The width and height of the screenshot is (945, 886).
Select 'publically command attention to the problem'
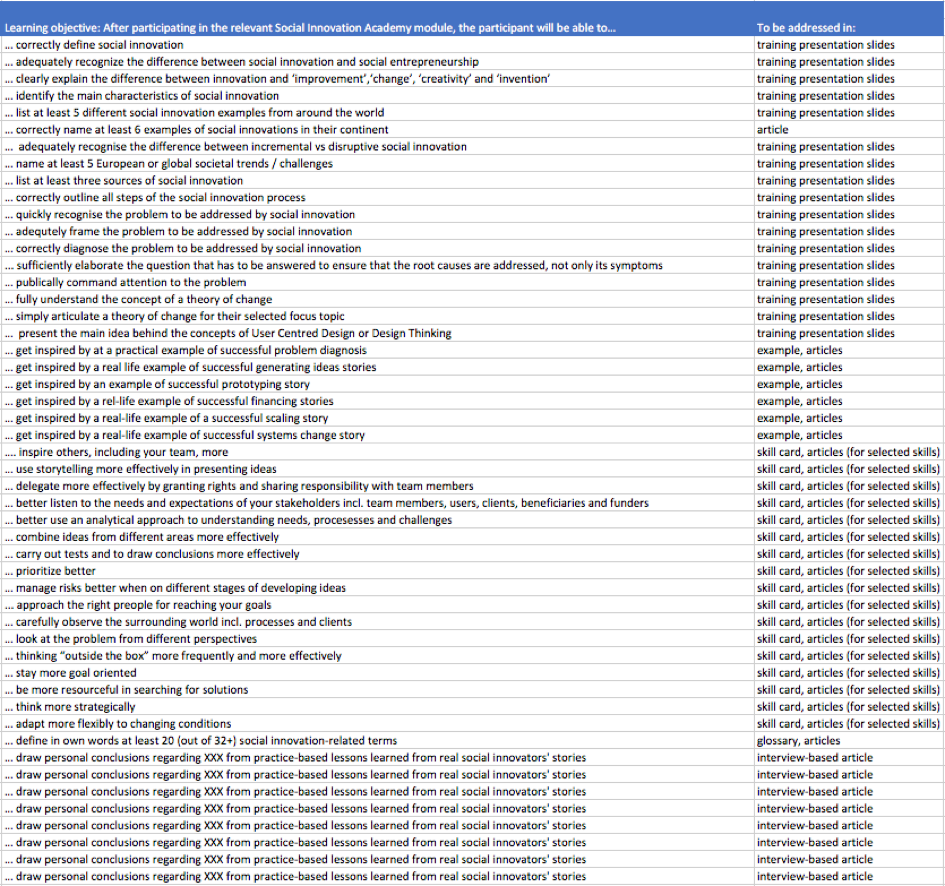377,282
